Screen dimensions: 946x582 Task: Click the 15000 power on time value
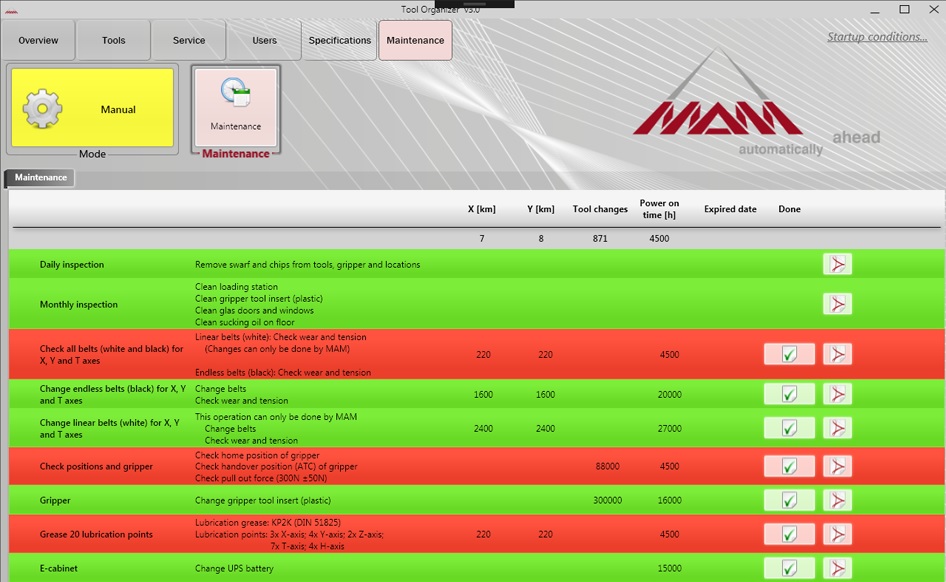coord(669,568)
